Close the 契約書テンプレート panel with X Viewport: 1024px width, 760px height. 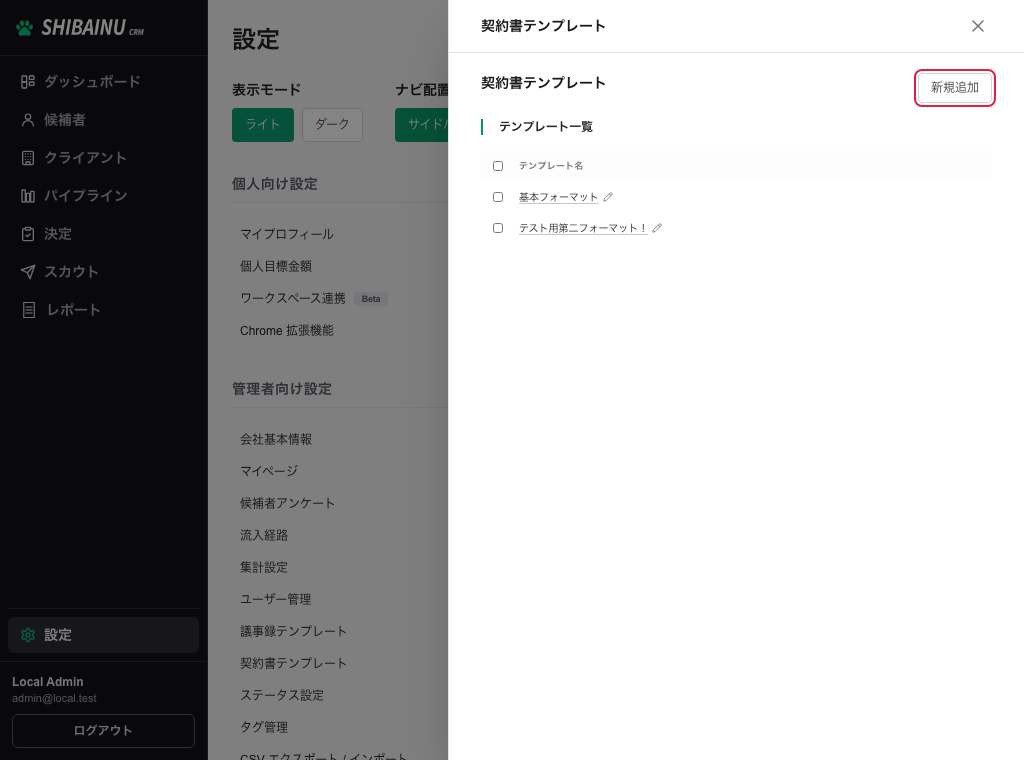pyautogui.click(x=978, y=26)
